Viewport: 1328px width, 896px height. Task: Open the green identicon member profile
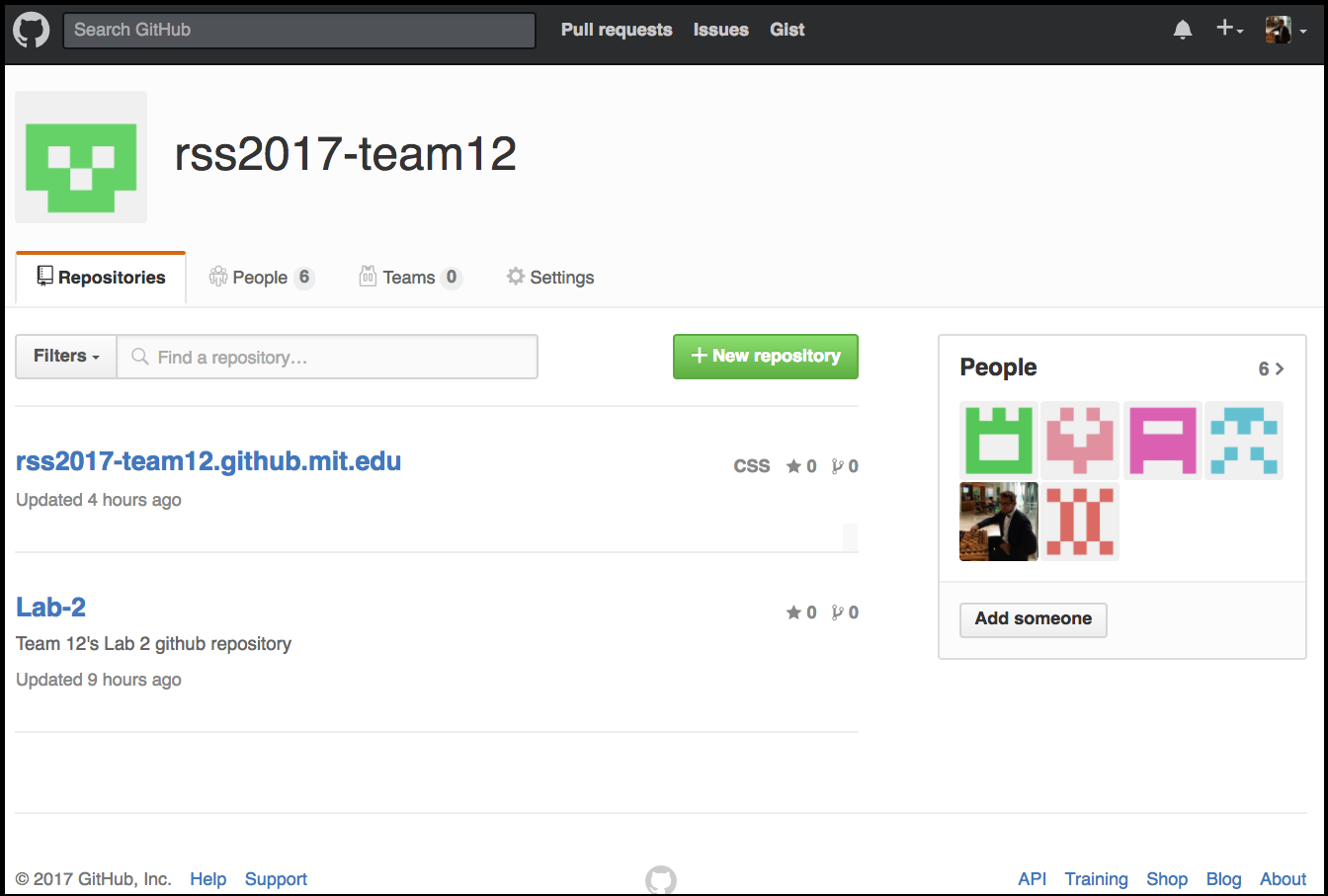pos(999,441)
